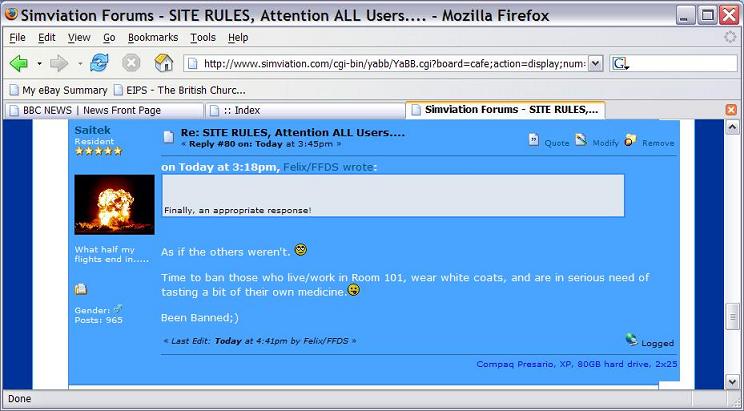Viewport: 744px width, 411px height.
Task: Open the Bookmarks menu
Action: (152, 37)
